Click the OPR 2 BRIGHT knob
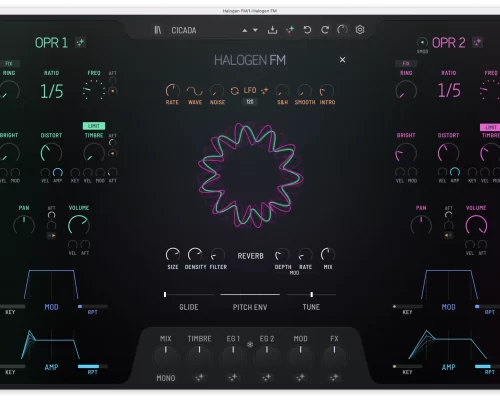The width and height of the screenshot is (500, 400). point(406,154)
